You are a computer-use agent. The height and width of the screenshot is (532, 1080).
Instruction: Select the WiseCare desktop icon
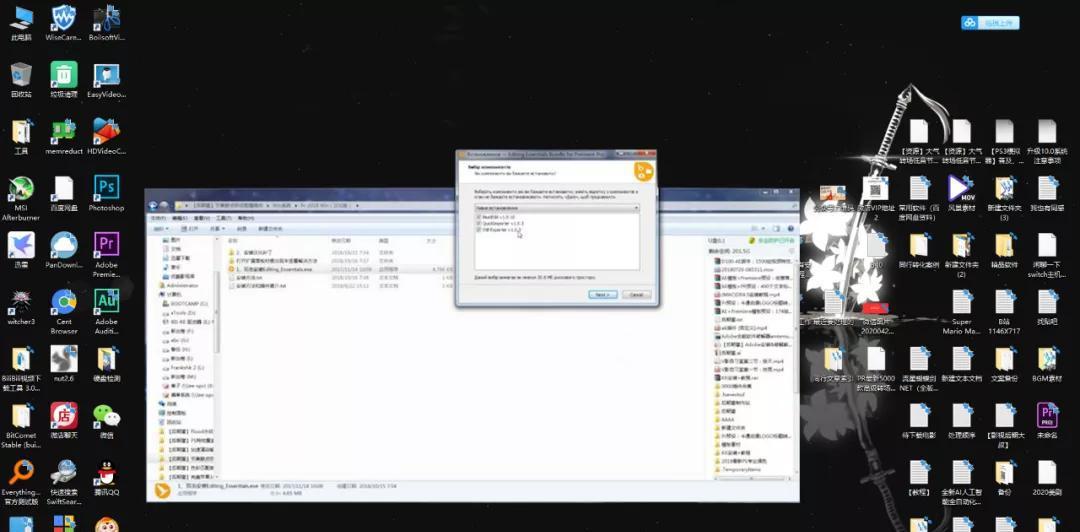(x=64, y=19)
